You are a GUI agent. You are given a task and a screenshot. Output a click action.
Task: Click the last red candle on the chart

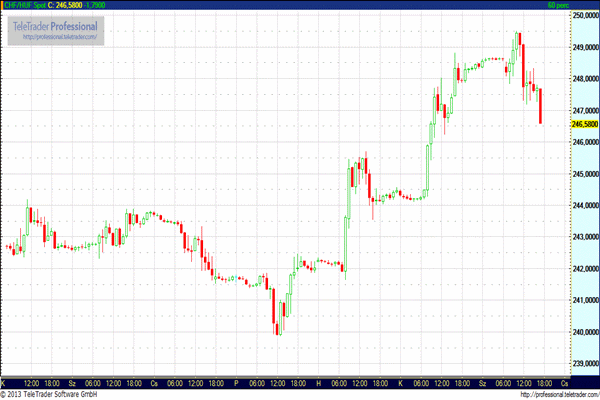point(540,106)
